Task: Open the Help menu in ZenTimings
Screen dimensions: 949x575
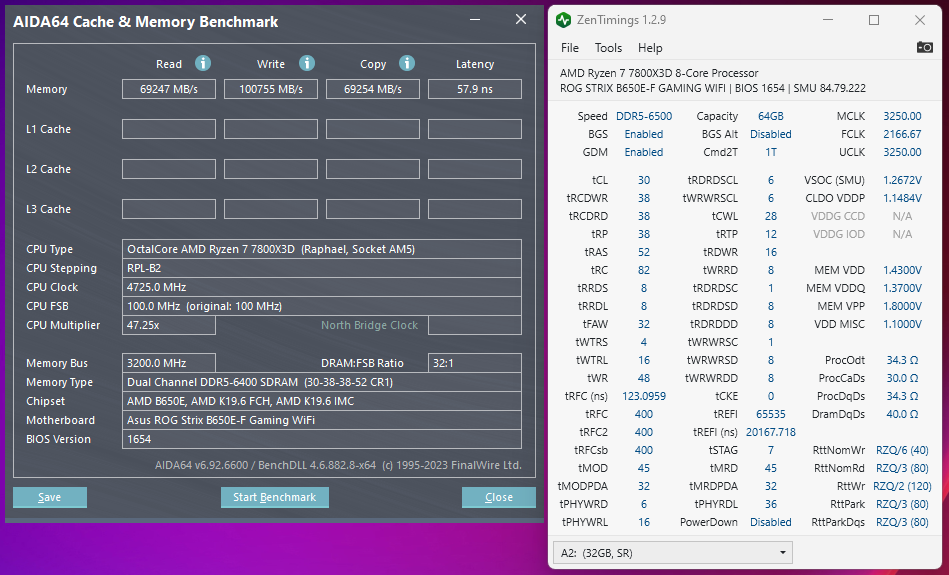Action: point(650,48)
